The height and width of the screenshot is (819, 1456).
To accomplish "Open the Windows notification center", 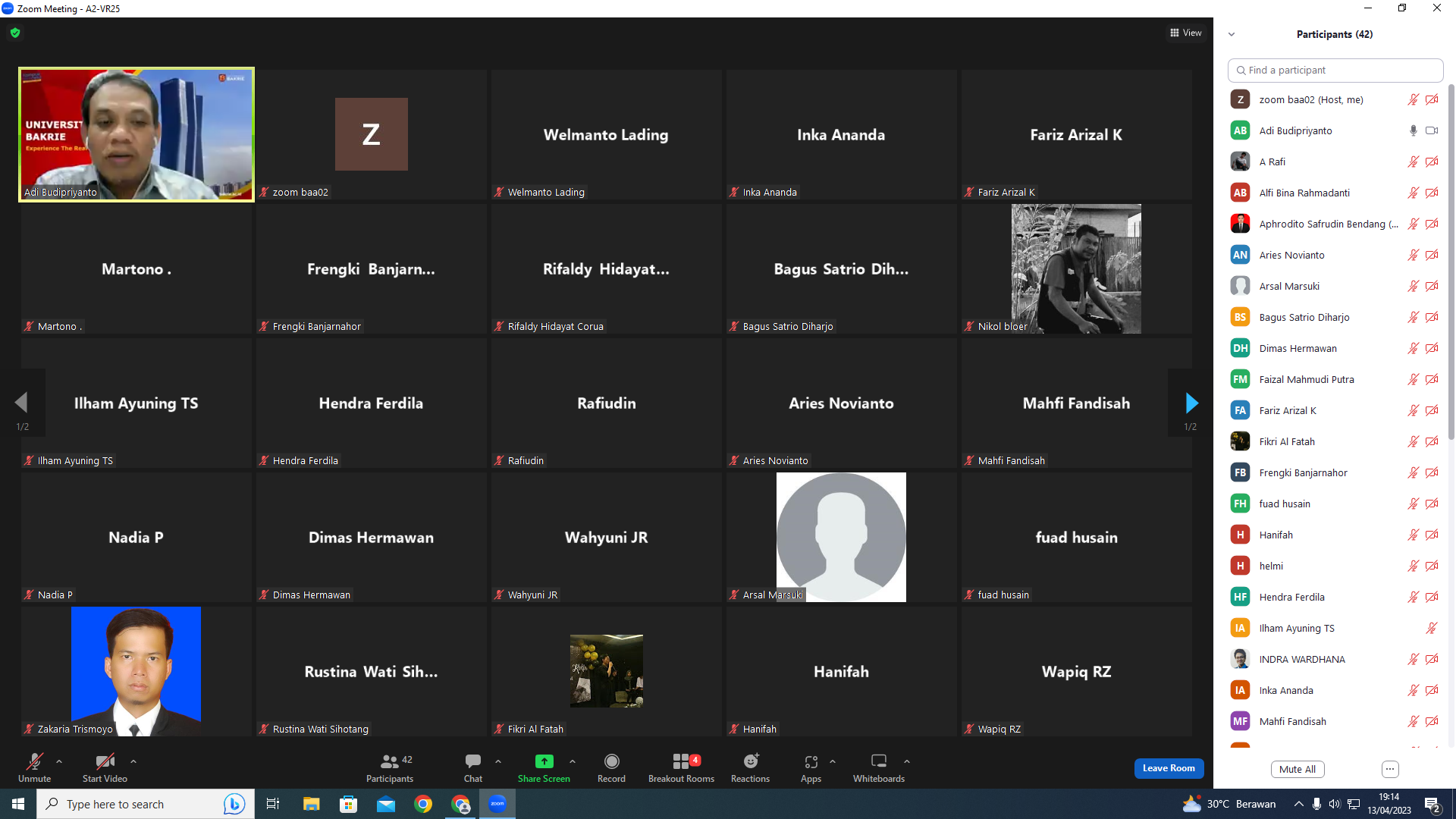I will (x=1433, y=804).
